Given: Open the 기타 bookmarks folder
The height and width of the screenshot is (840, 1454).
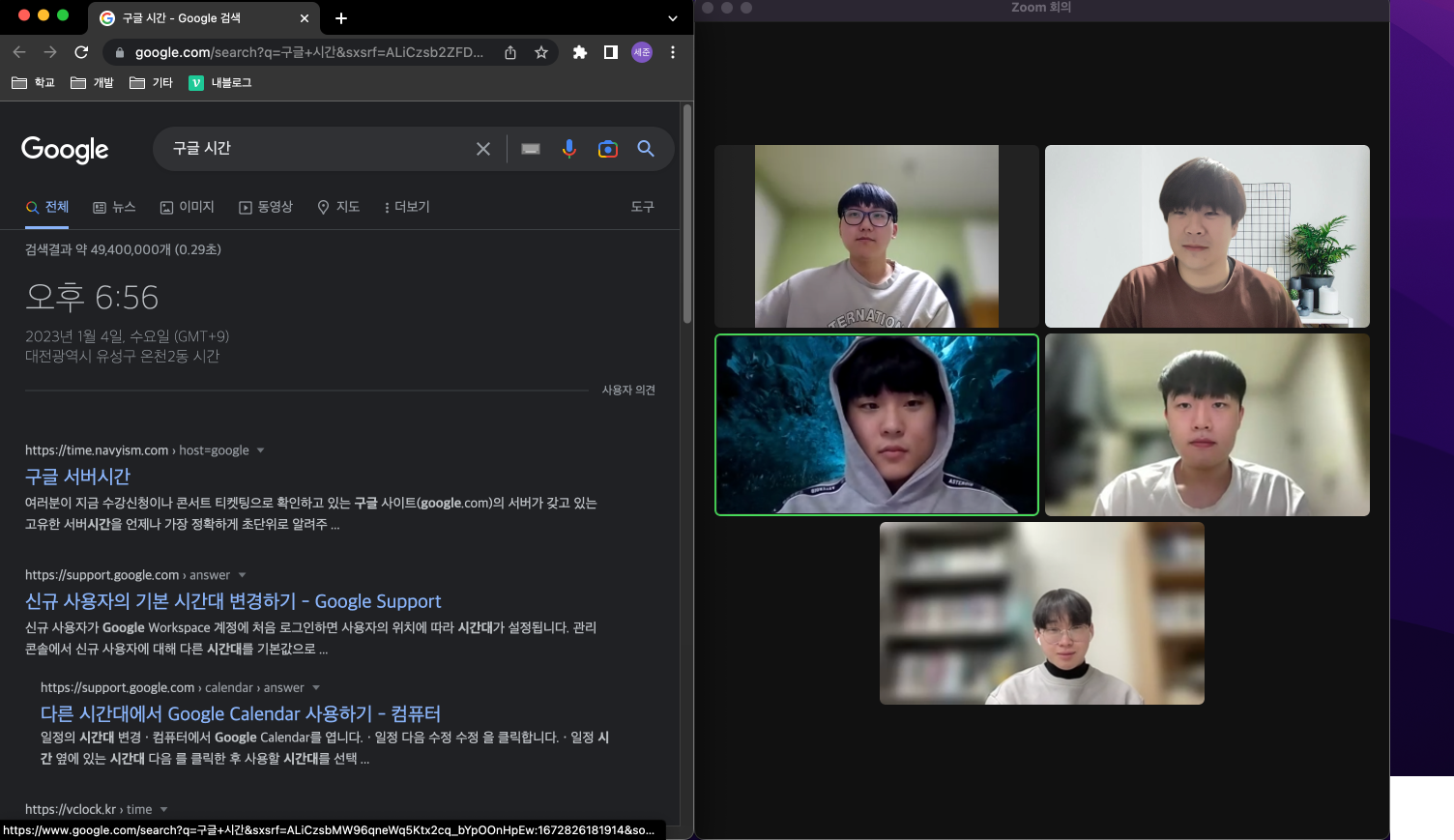Looking at the screenshot, I should (151, 83).
